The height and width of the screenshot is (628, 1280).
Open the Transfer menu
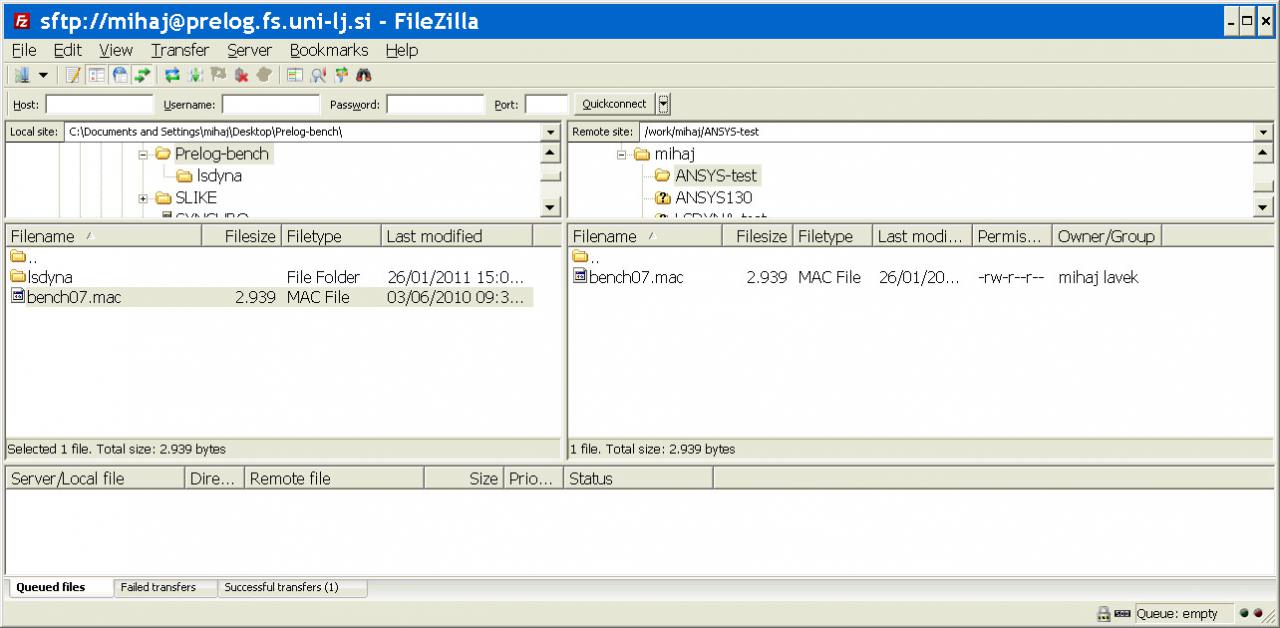pyautogui.click(x=180, y=50)
